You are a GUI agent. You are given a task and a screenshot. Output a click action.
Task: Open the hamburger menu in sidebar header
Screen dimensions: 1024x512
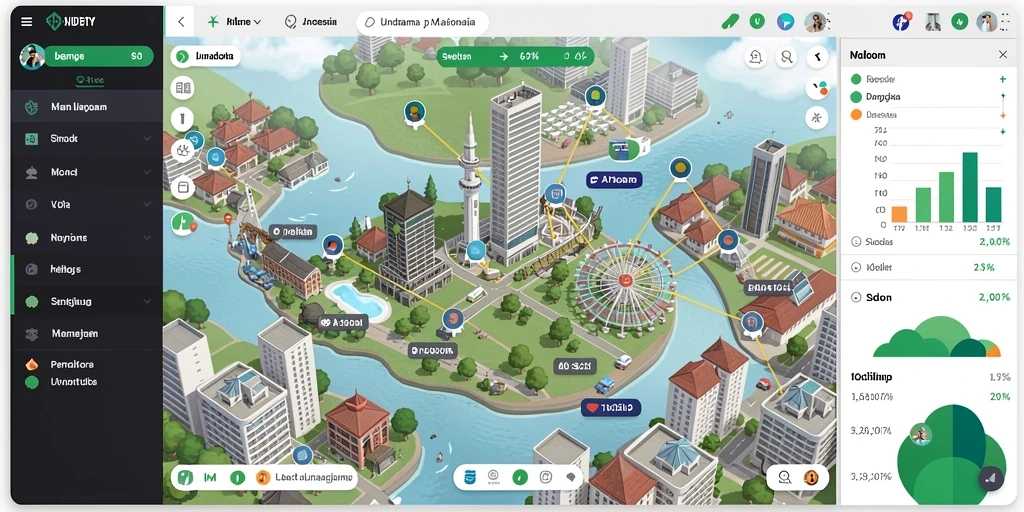pos(26,22)
